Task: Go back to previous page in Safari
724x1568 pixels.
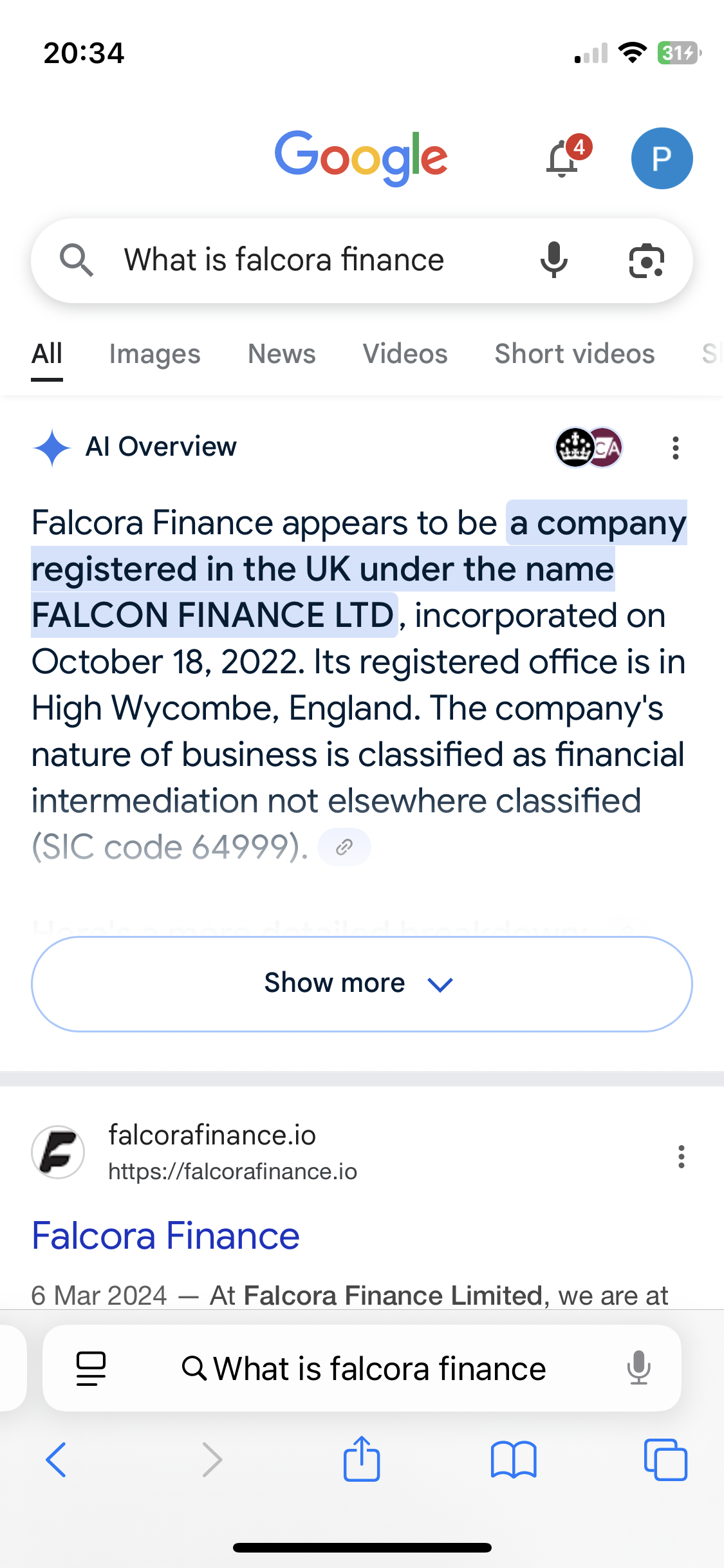Action: tap(57, 1459)
